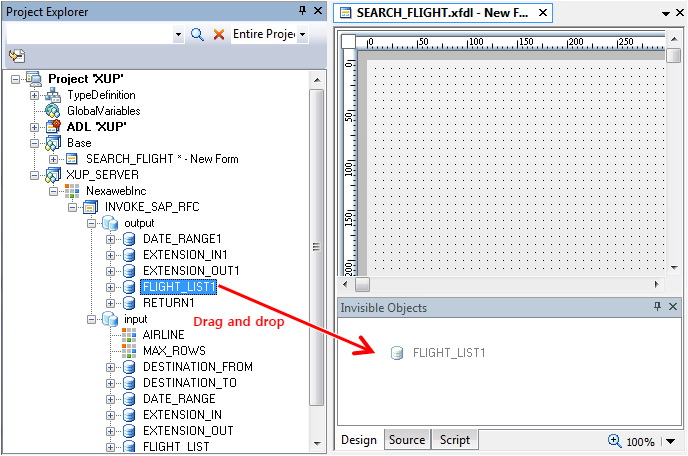The height and width of the screenshot is (456, 688).
Task: Expand the DATE_RANGE1 dataset node
Action: tap(111, 239)
